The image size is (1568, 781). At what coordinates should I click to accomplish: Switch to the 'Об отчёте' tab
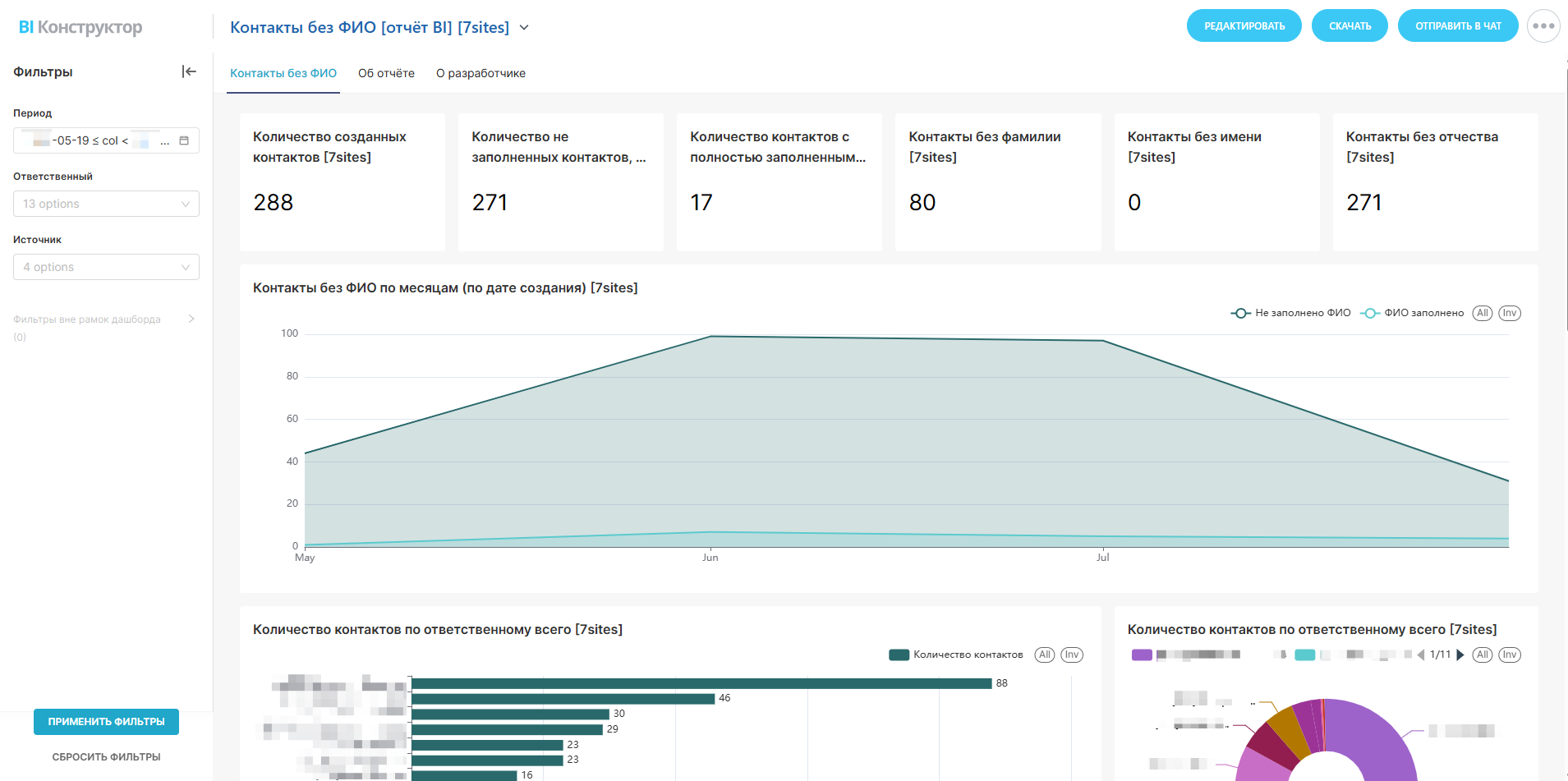coord(386,73)
